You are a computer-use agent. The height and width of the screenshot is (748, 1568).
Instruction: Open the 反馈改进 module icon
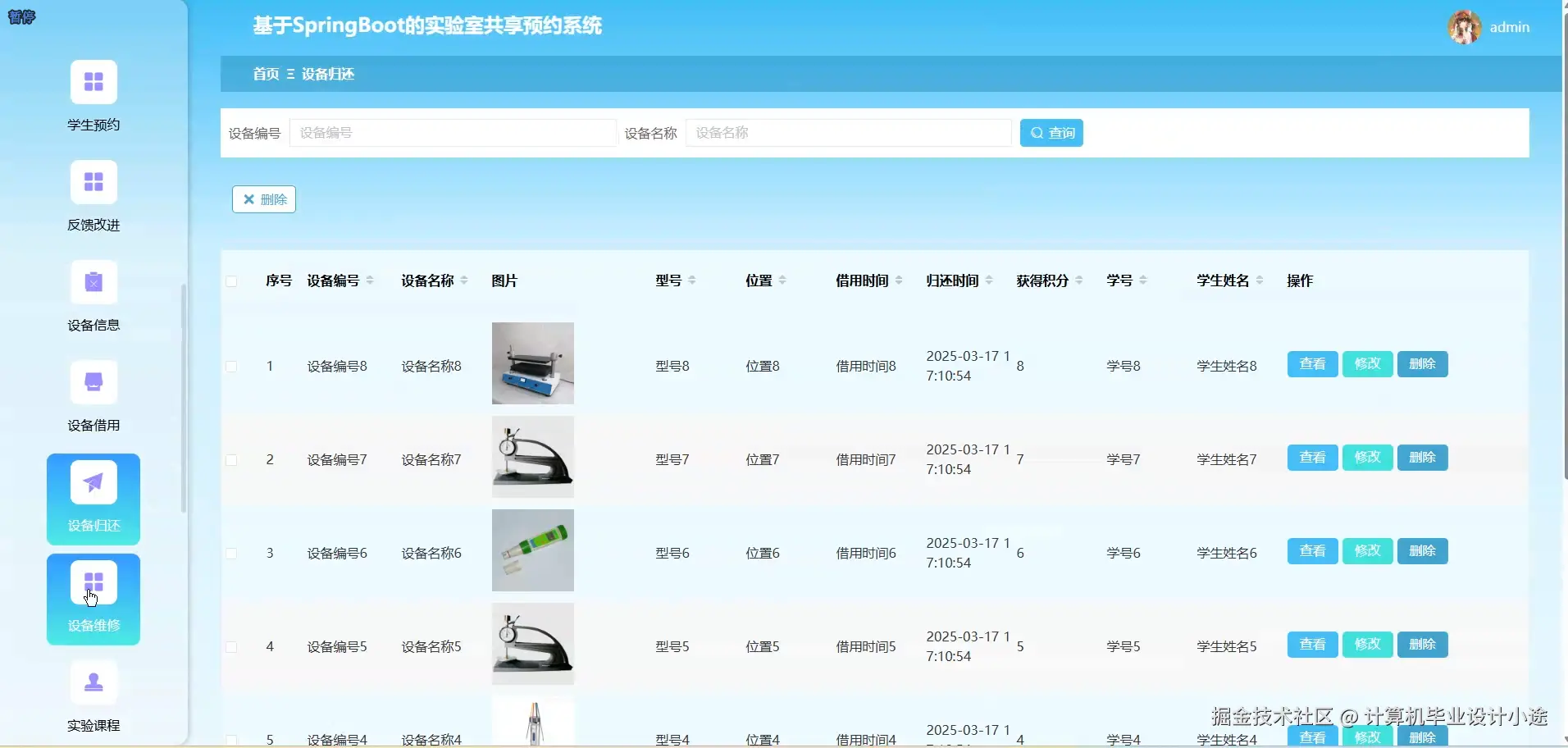(93, 181)
